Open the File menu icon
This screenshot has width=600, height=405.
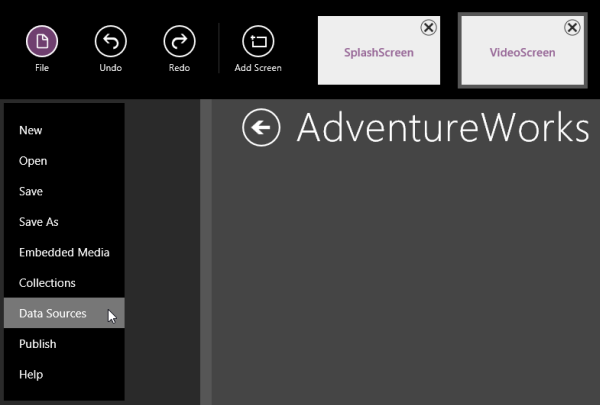(42, 41)
